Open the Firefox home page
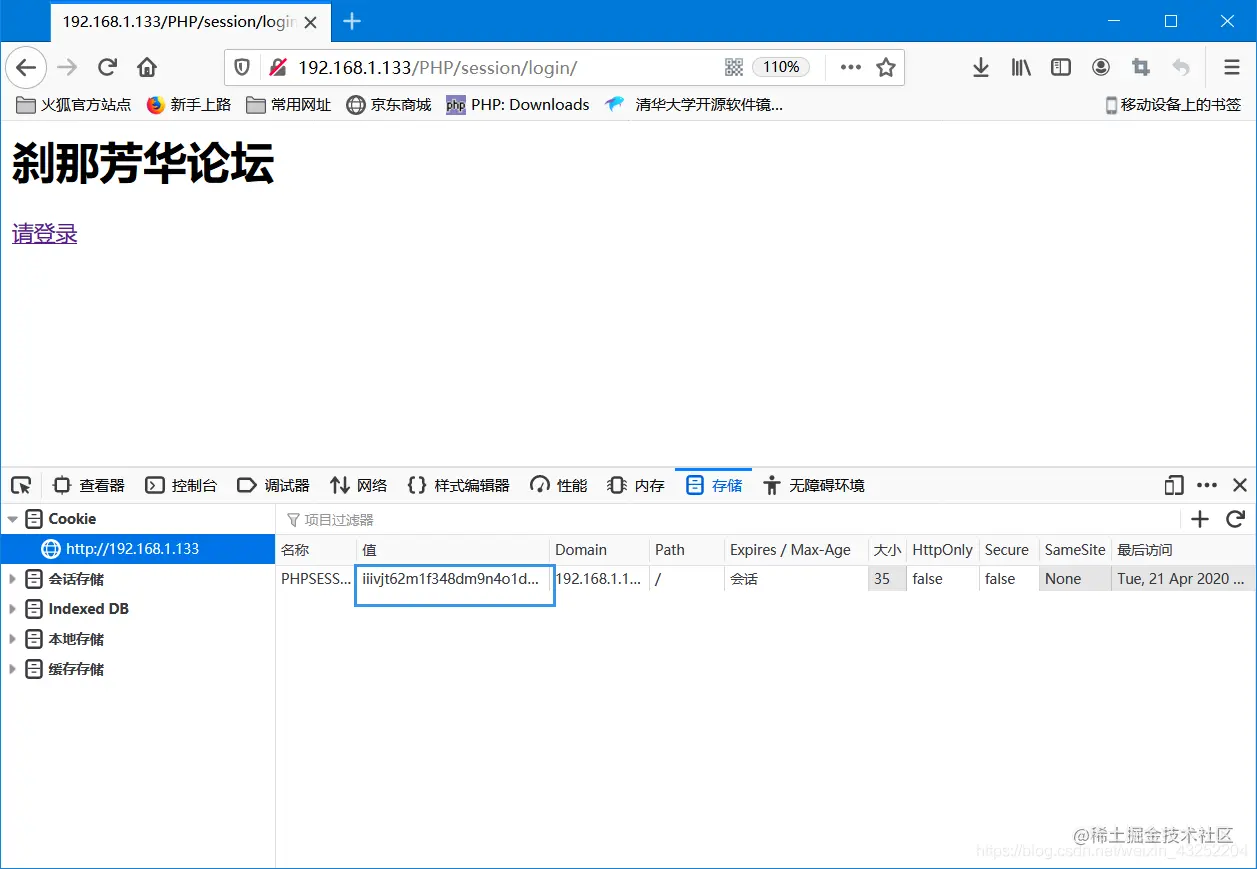This screenshot has height=869, width=1257. point(147,67)
